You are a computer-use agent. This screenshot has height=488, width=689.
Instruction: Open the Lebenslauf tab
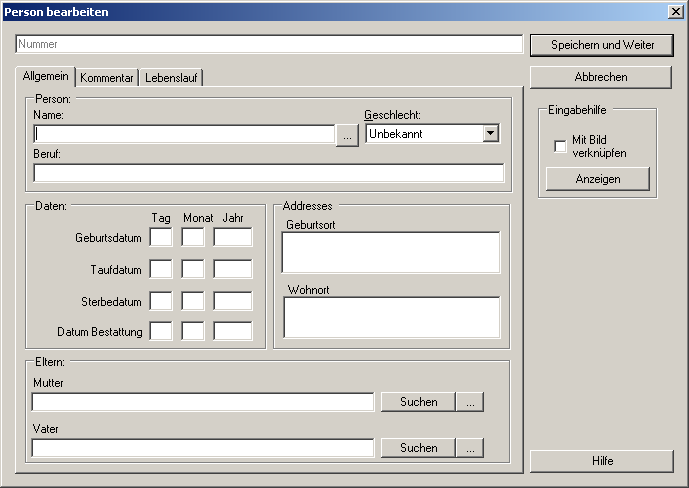[x=174, y=78]
